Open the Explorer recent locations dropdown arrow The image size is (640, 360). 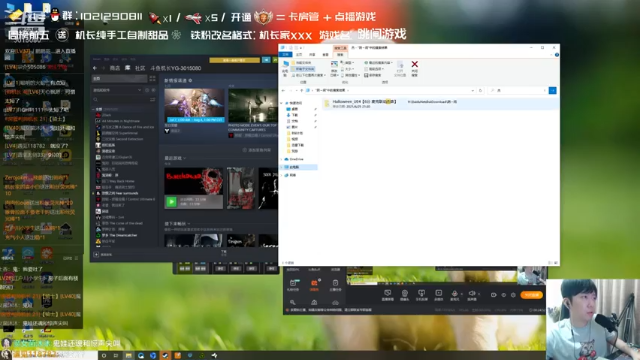(296, 91)
